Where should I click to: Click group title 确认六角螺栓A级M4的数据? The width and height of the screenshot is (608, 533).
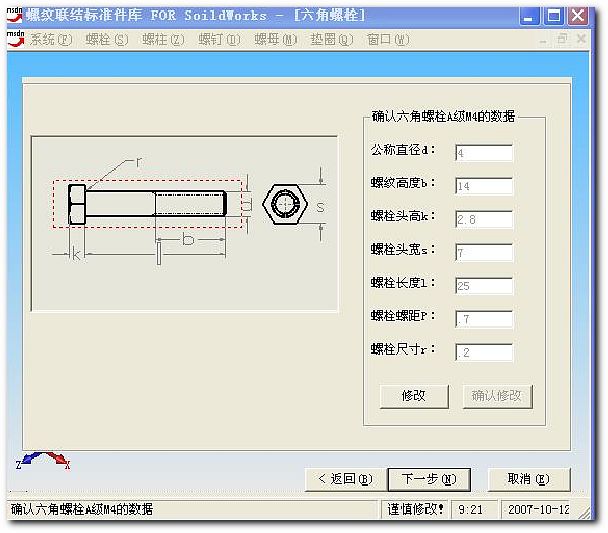pyautogui.click(x=443, y=116)
